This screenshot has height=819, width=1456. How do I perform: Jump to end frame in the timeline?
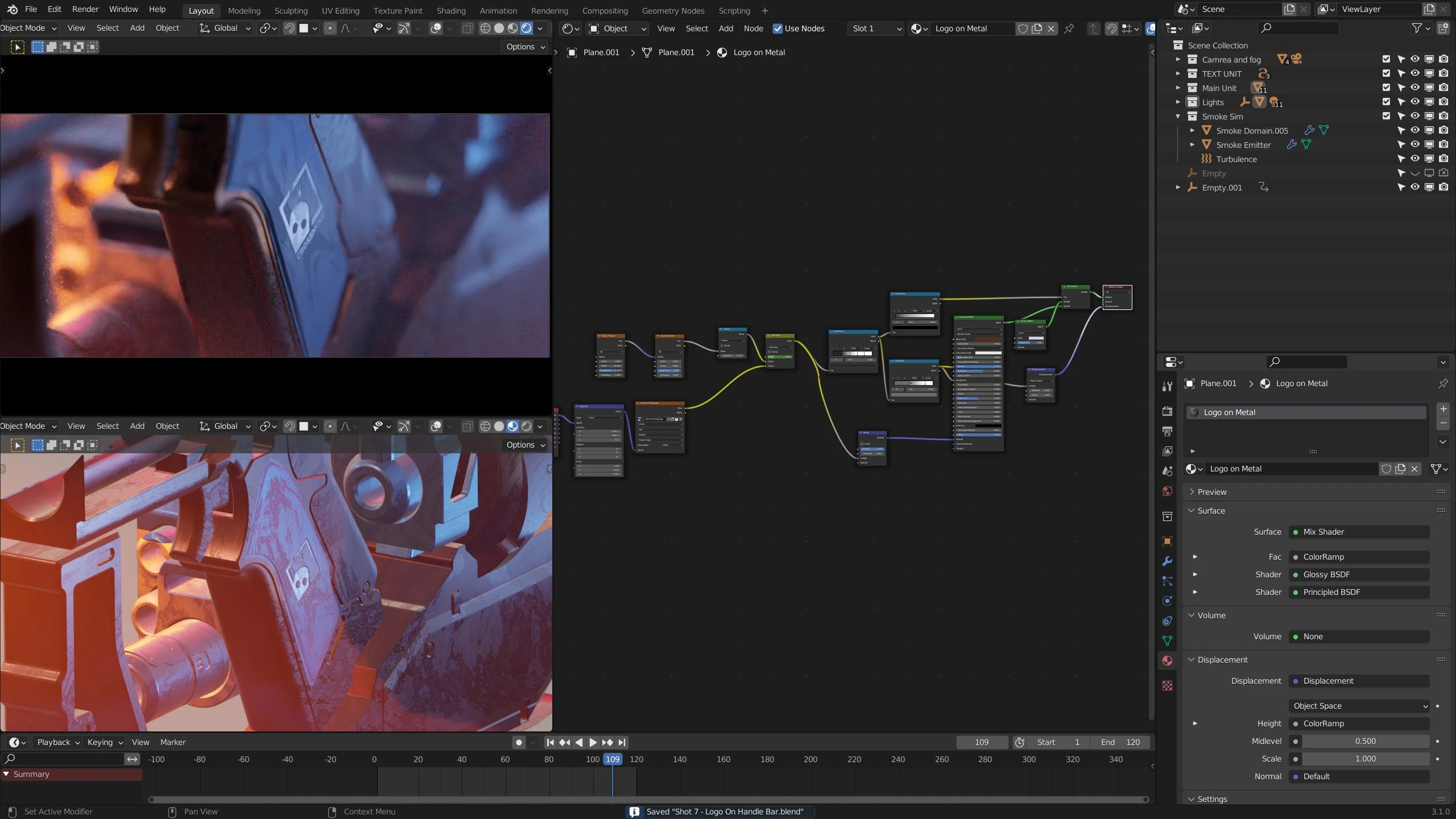pos(621,742)
